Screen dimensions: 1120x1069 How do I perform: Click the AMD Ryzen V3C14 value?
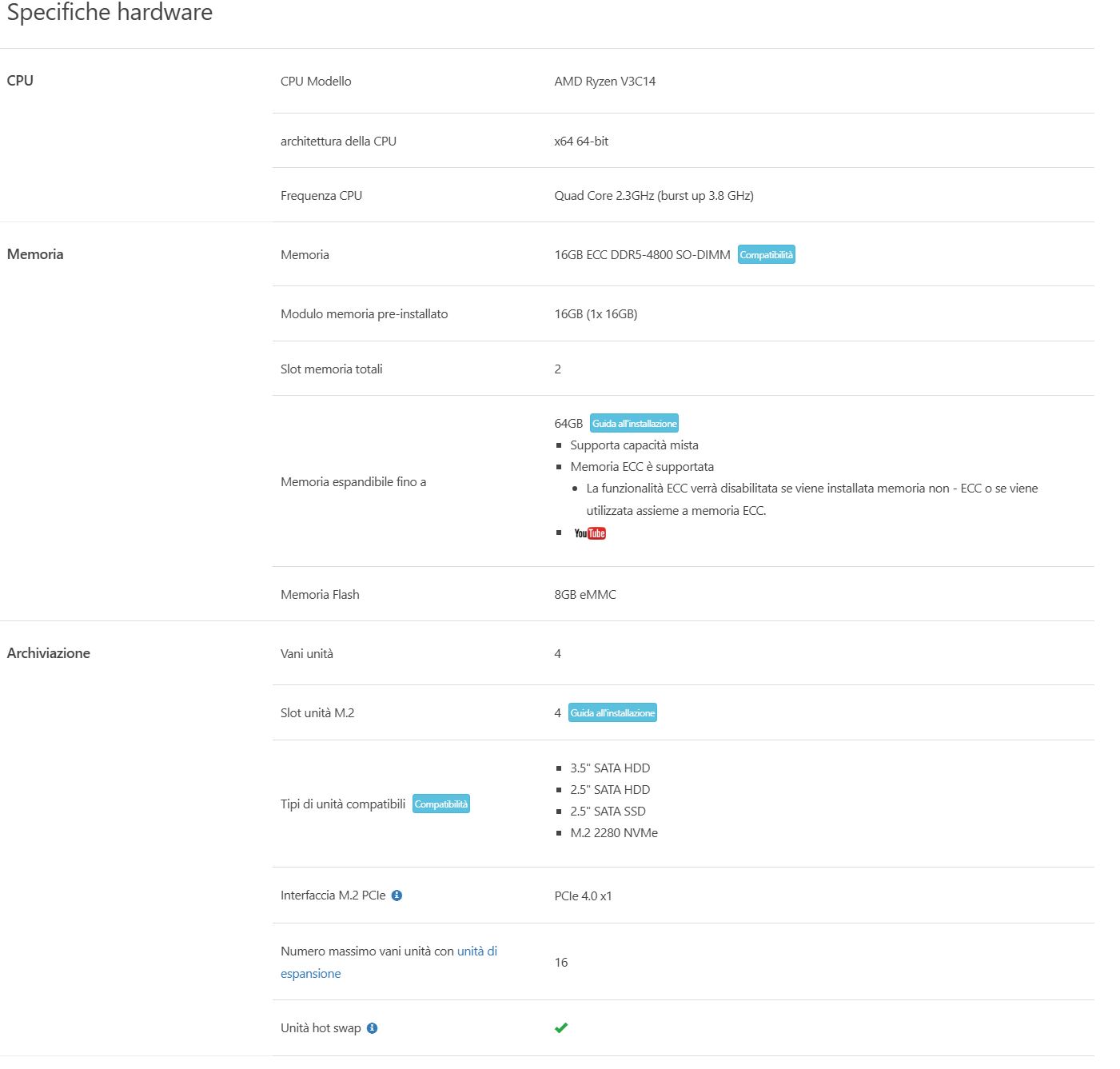coord(604,82)
